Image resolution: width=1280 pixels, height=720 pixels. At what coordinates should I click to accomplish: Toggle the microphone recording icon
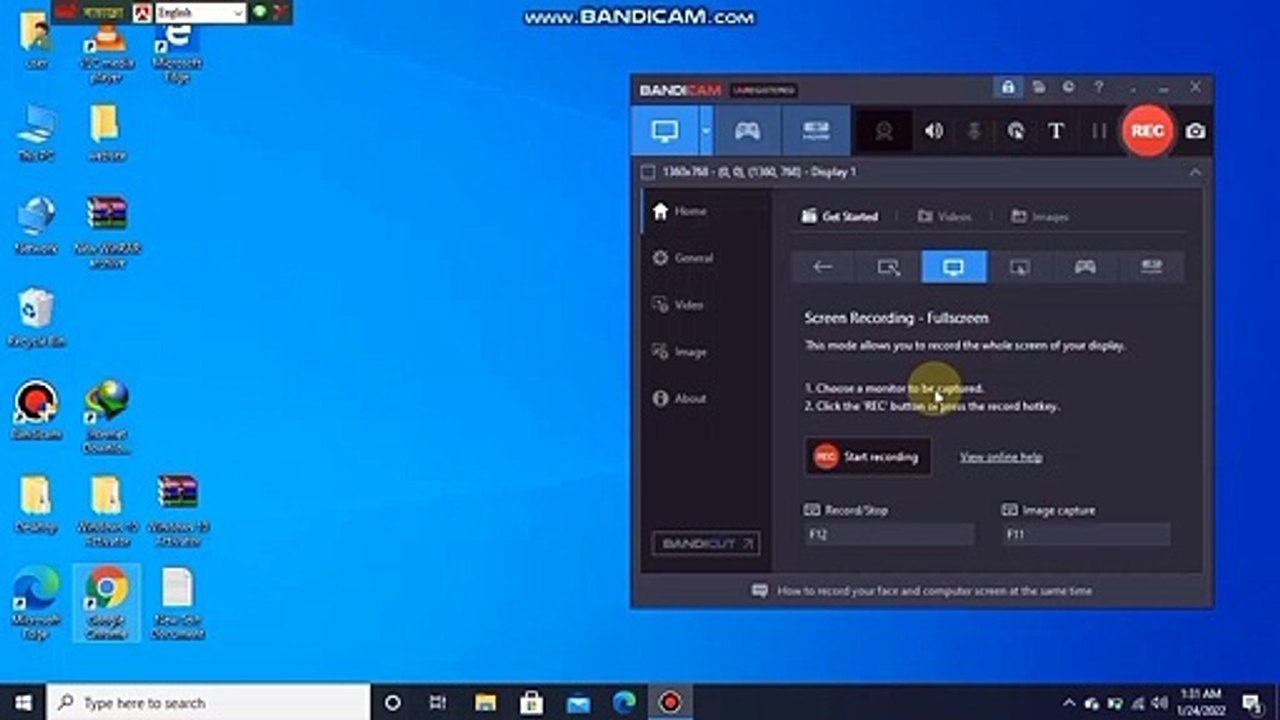[x=974, y=131]
